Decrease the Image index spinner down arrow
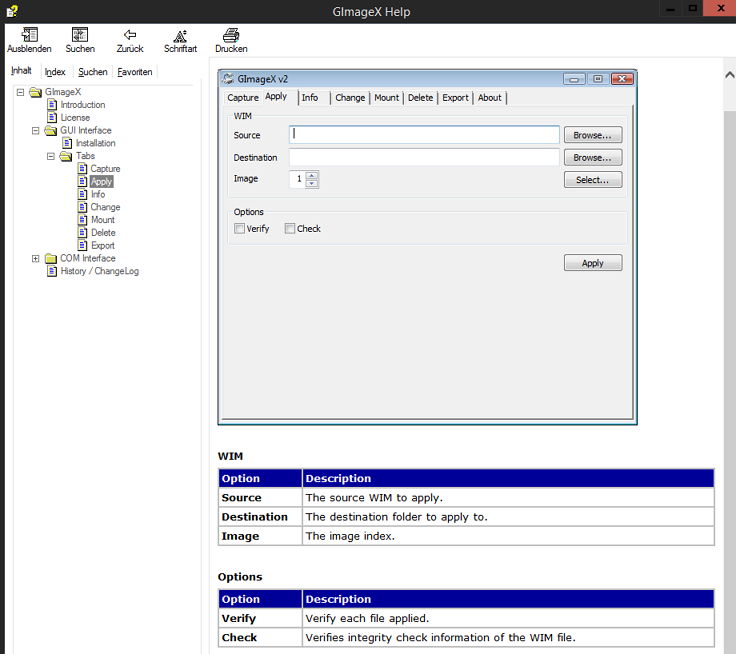The height and width of the screenshot is (654, 736). 312,184
